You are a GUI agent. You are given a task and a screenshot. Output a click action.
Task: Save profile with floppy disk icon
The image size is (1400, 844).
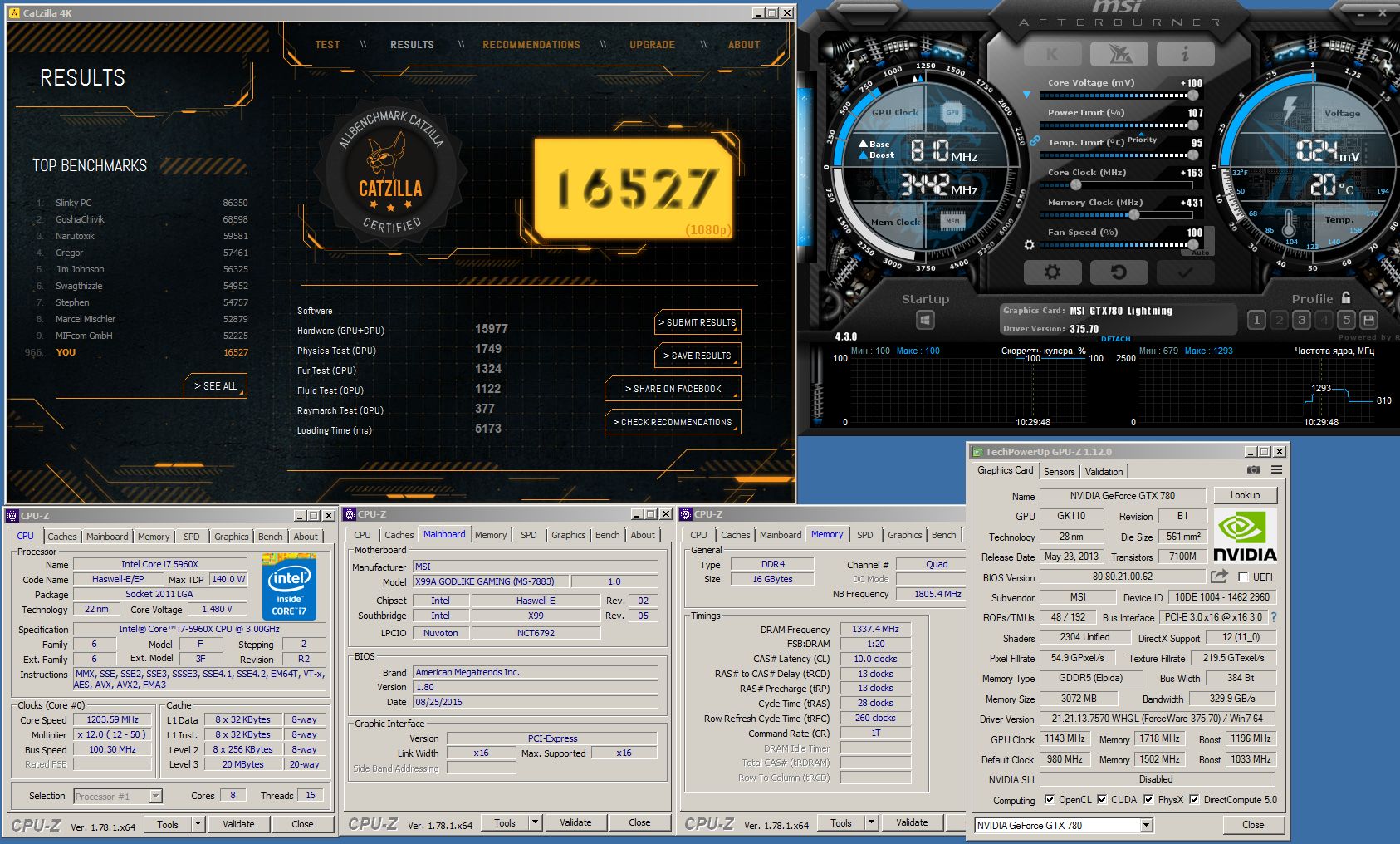pos(1368,320)
